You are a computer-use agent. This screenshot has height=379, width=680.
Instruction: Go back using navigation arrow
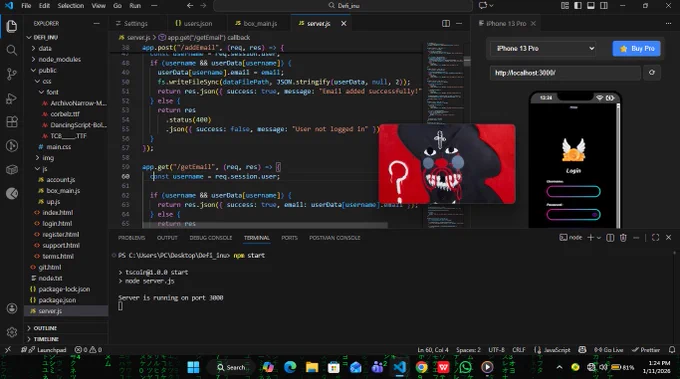tap(190, 6)
